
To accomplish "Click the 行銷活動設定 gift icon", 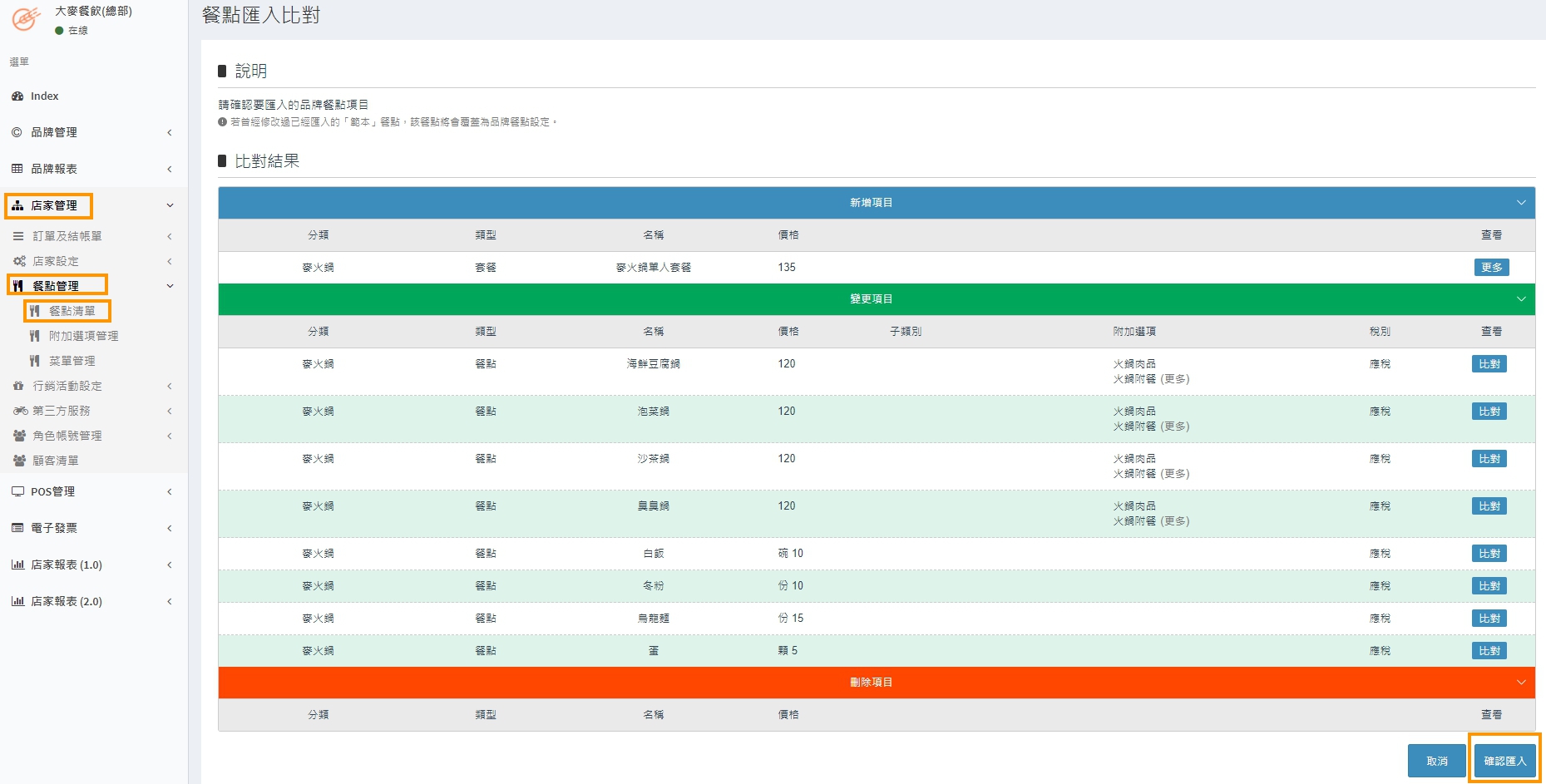I will (x=19, y=386).
